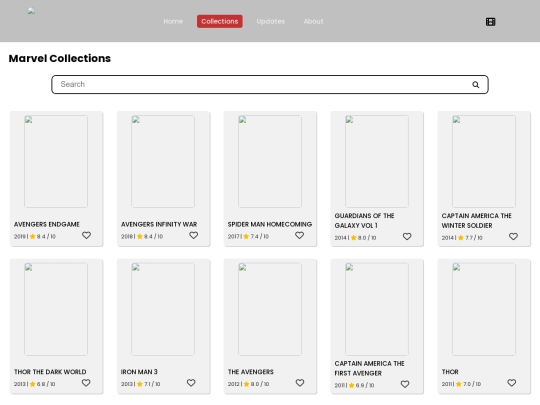Click the AVENGERS ENDGAME title
The height and width of the screenshot is (405, 540).
pyautogui.click(x=47, y=225)
